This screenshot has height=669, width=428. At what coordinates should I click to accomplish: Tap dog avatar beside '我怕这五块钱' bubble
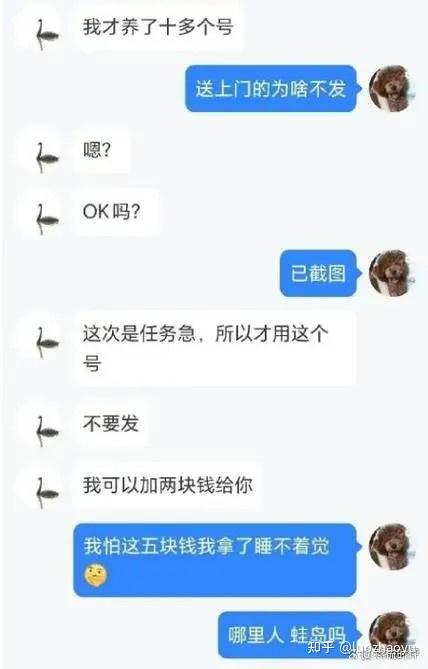tap(392, 547)
